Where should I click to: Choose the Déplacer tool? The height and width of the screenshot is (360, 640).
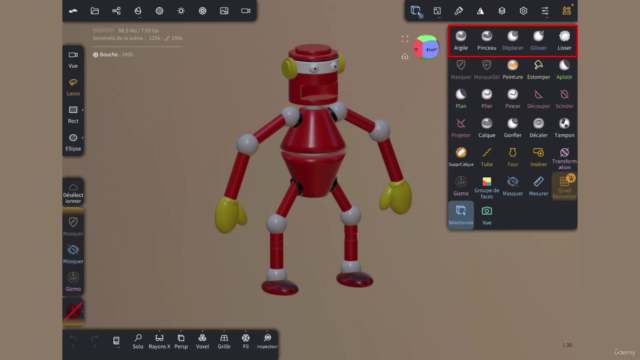tap(513, 40)
